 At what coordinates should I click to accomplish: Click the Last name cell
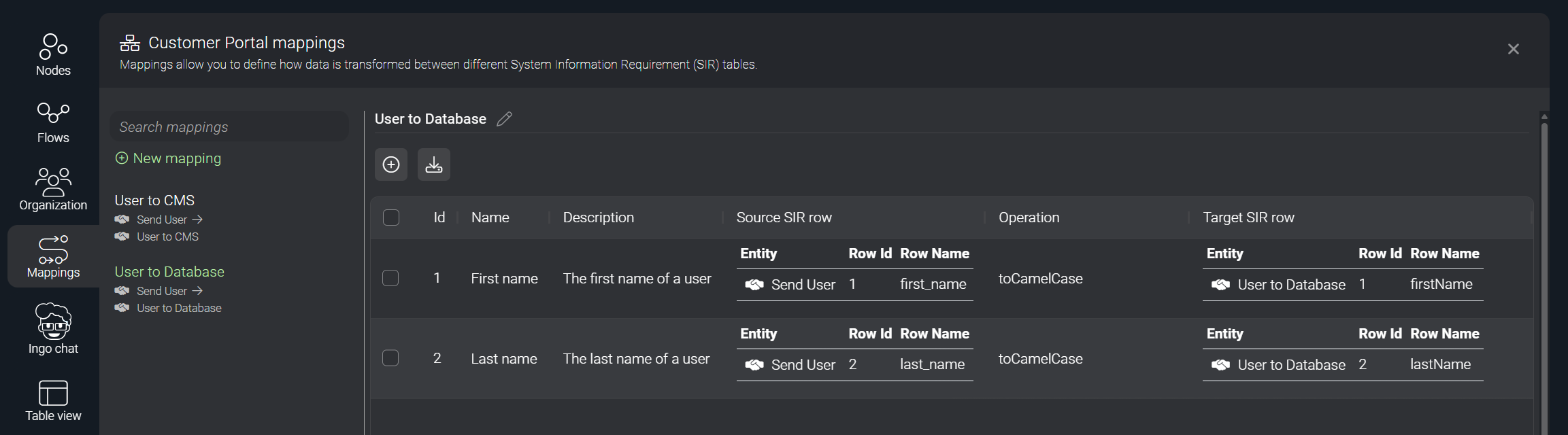[x=504, y=359]
